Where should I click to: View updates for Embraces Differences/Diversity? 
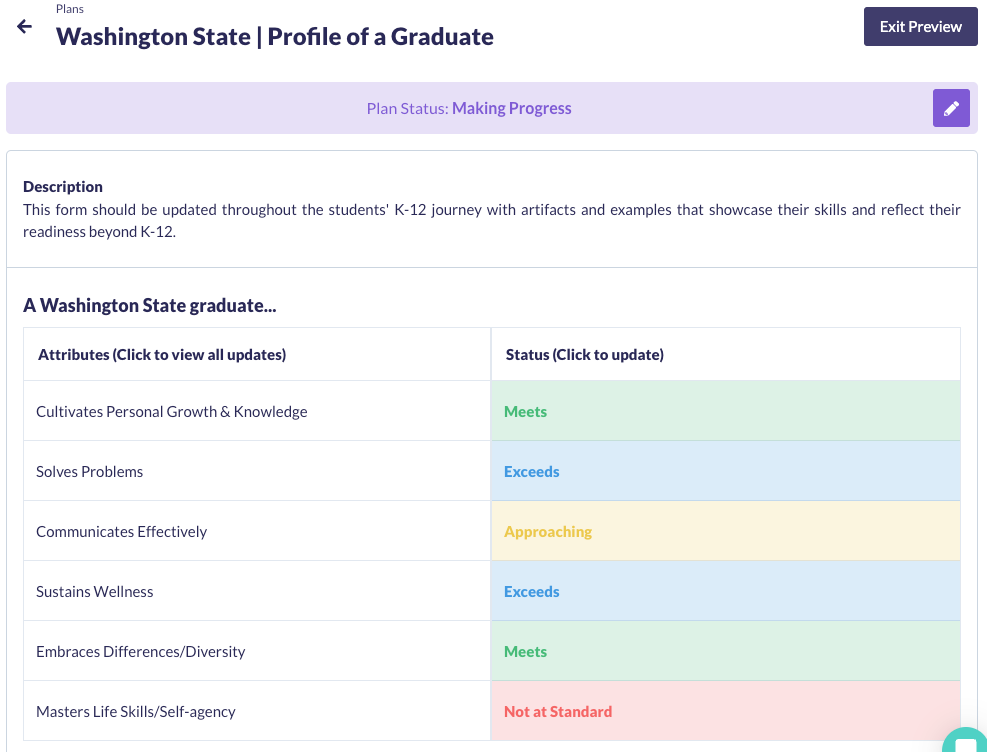141,651
